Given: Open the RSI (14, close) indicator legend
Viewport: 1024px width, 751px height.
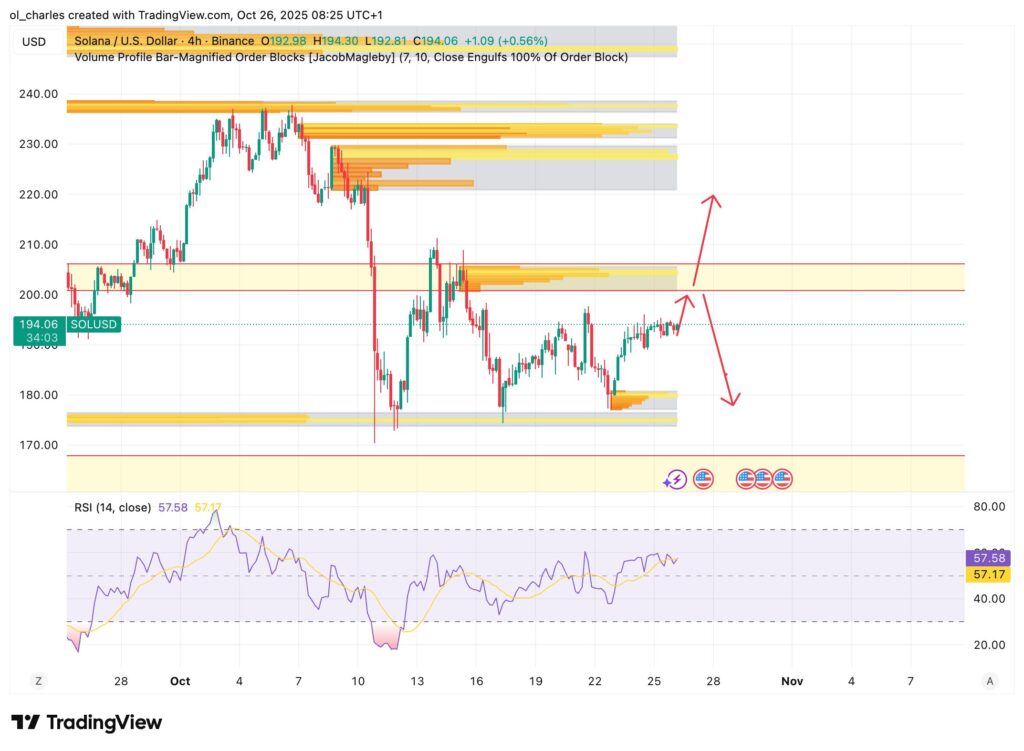Looking at the screenshot, I should 112,507.
